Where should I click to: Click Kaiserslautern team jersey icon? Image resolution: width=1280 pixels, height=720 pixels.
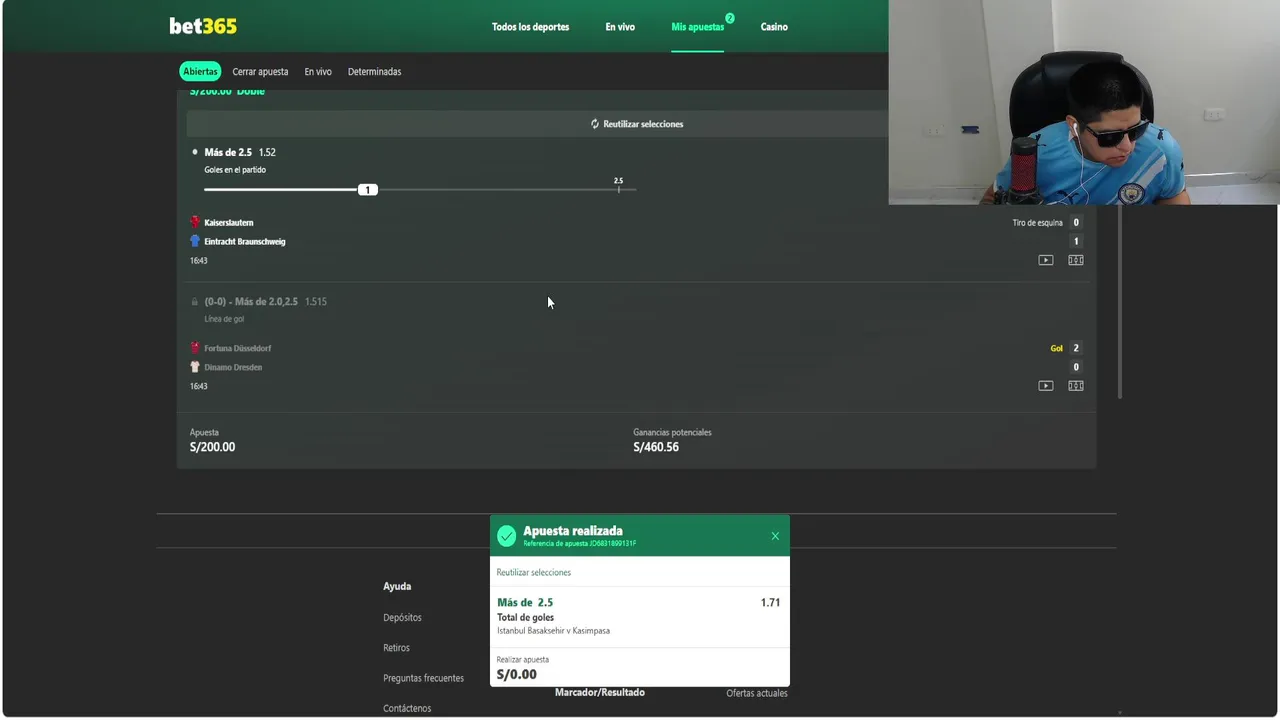[x=195, y=222]
